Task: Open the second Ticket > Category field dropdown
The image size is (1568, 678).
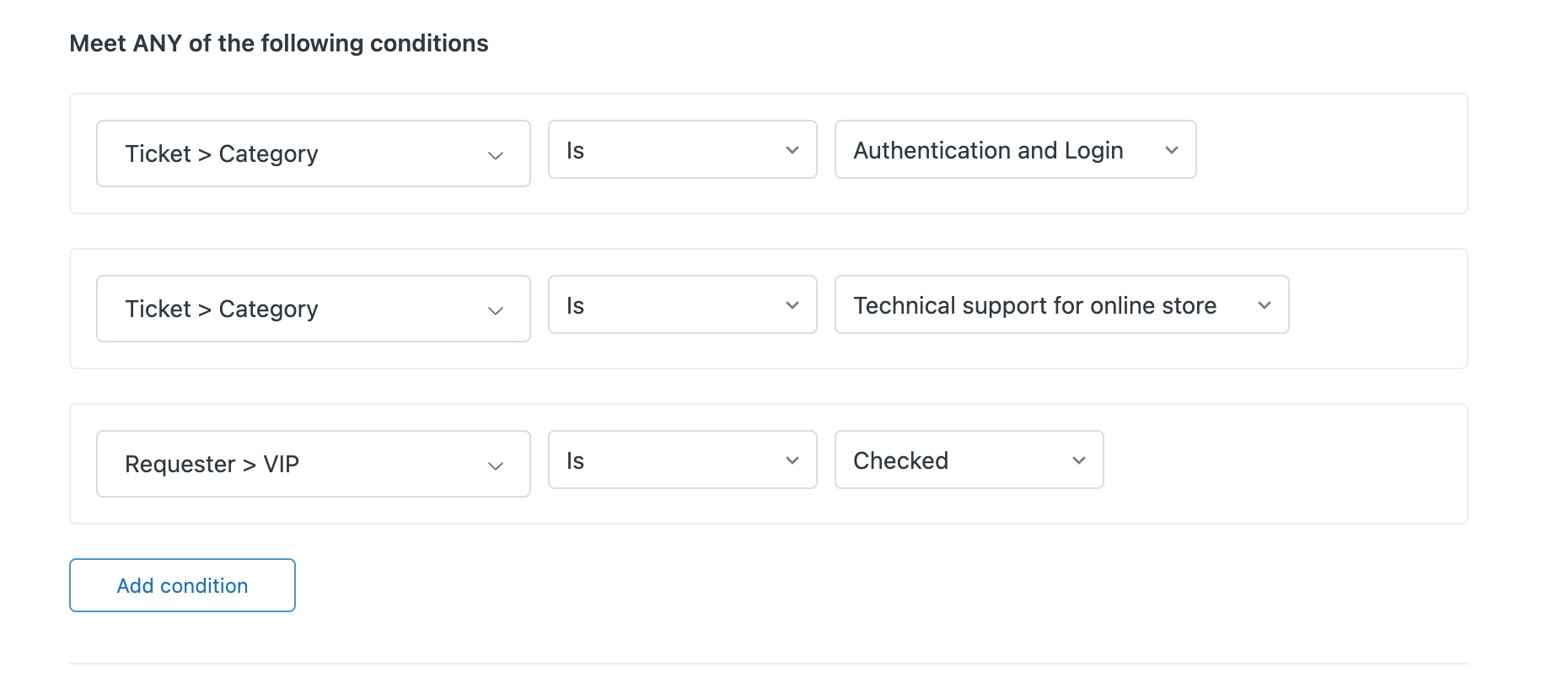Action: [x=313, y=309]
